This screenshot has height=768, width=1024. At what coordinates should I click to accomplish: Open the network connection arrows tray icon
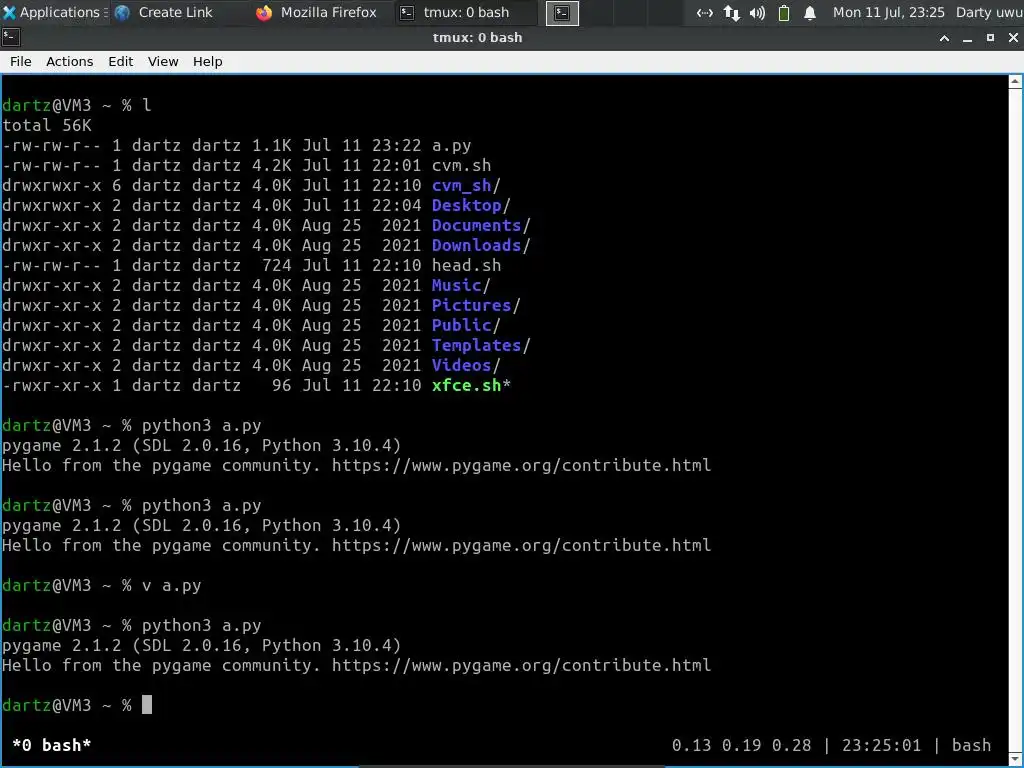click(x=731, y=13)
